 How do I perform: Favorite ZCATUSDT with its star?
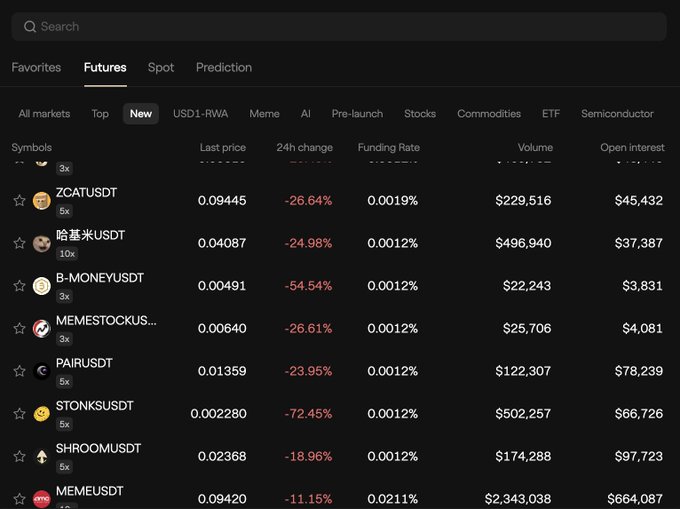click(19, 200)
